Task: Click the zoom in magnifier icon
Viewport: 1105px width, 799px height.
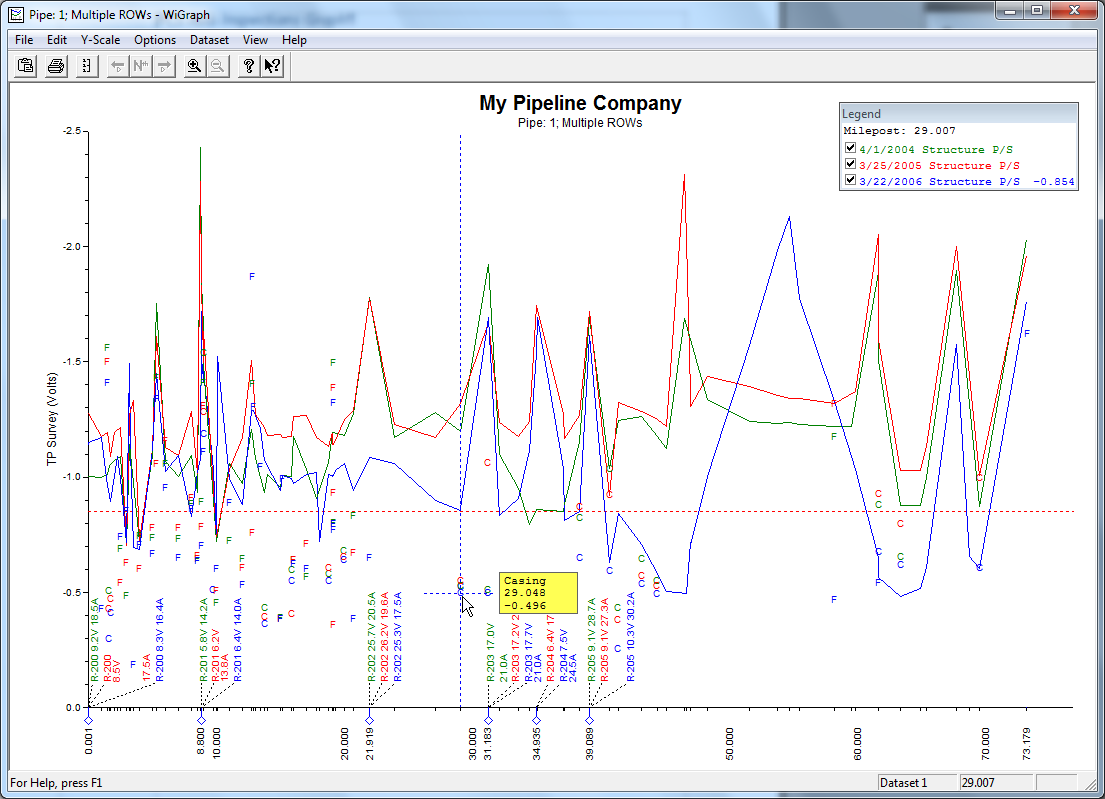Action: tap(194, 66)
